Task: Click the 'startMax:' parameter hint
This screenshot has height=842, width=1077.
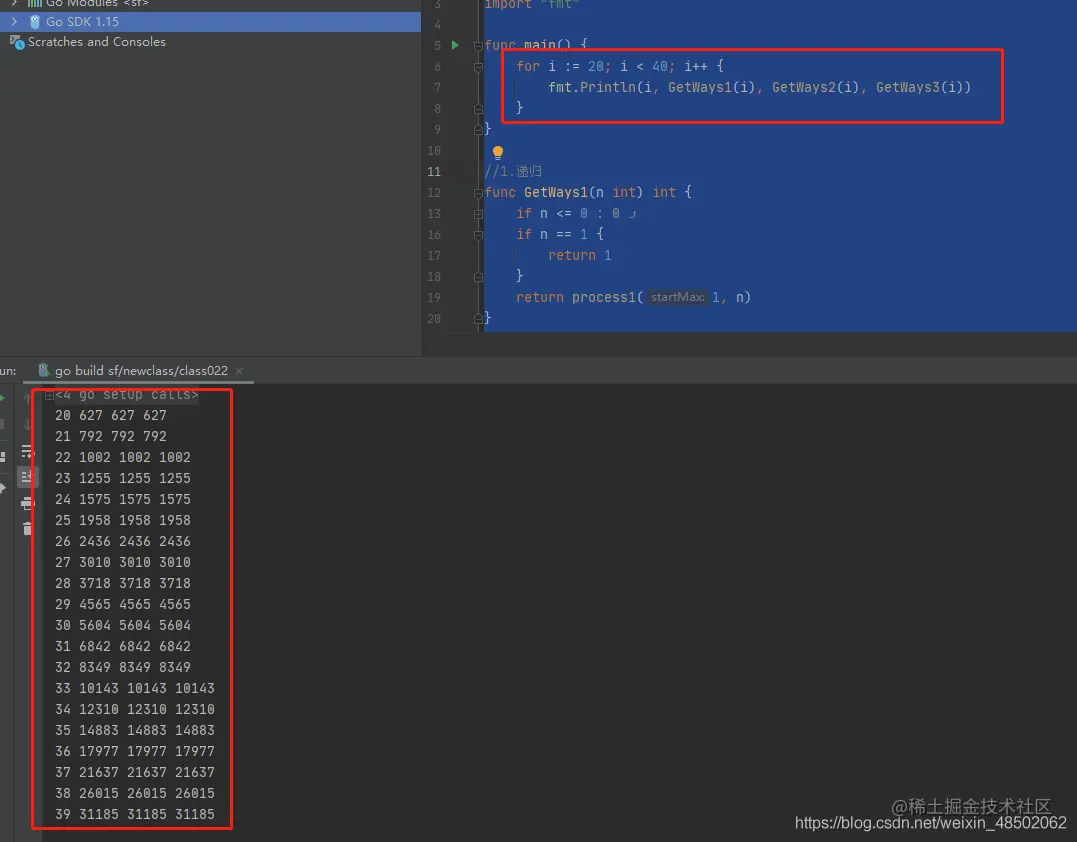Action: tap(677, 297)
